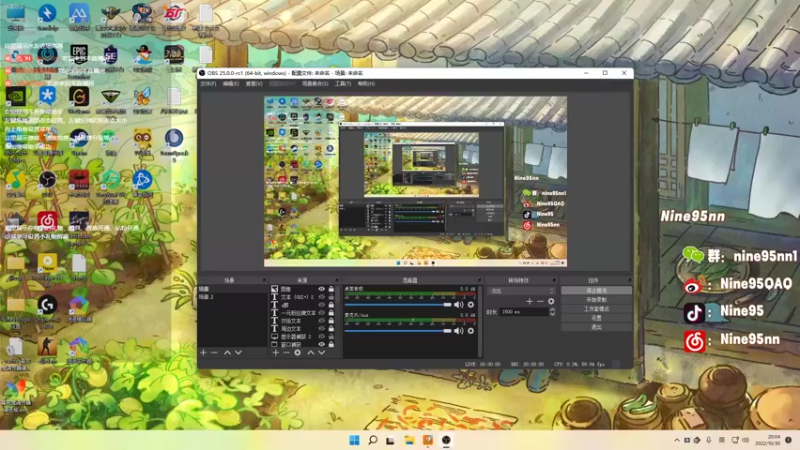
Task: Open 桌面音频 audio settings gear
Action: 471,305
